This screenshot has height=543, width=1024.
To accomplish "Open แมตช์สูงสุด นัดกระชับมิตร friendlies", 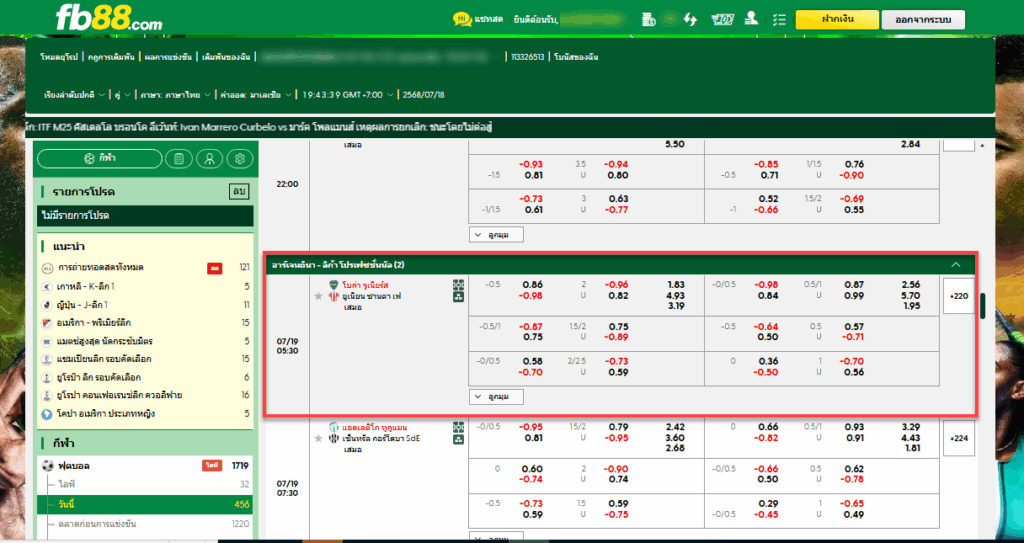I will coord(145,341).
